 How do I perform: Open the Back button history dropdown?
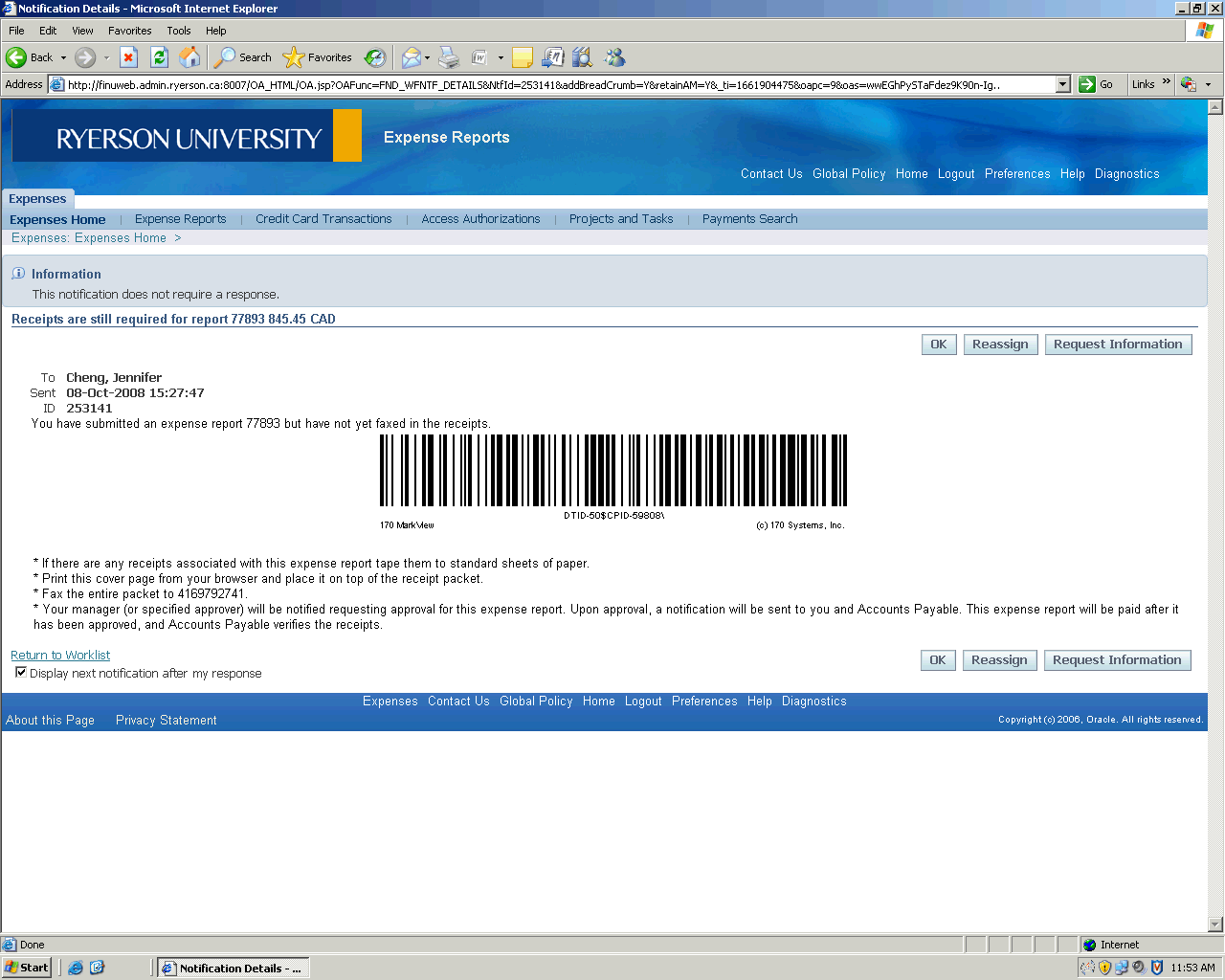point(64,57)
